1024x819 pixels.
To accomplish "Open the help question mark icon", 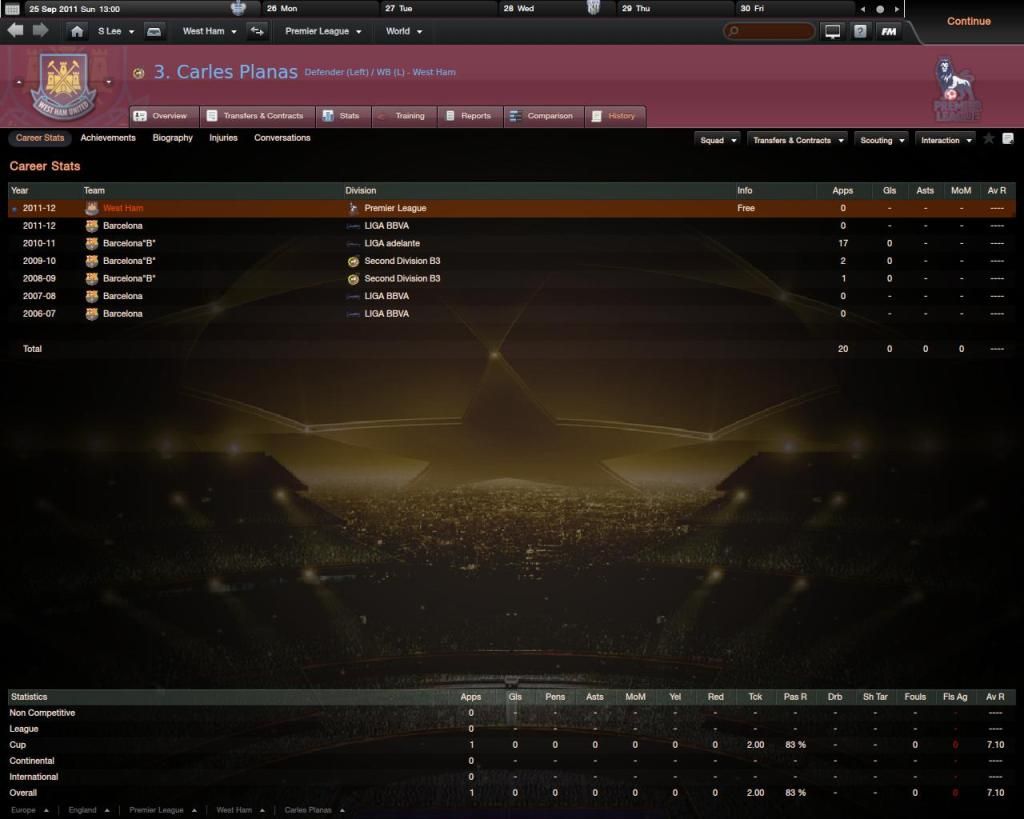I will [860, 31].
